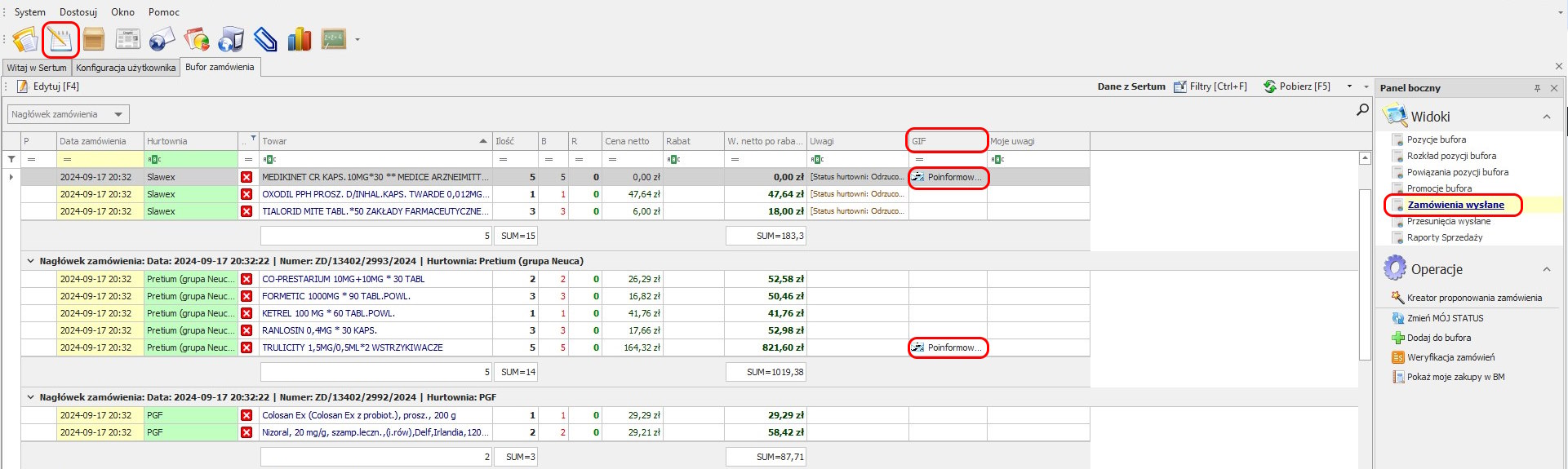Image resolution: width=1568 pixels, height=469 pixels.
Task: Click the globe with envelope toolbar icon
Action: click(162, 38)
